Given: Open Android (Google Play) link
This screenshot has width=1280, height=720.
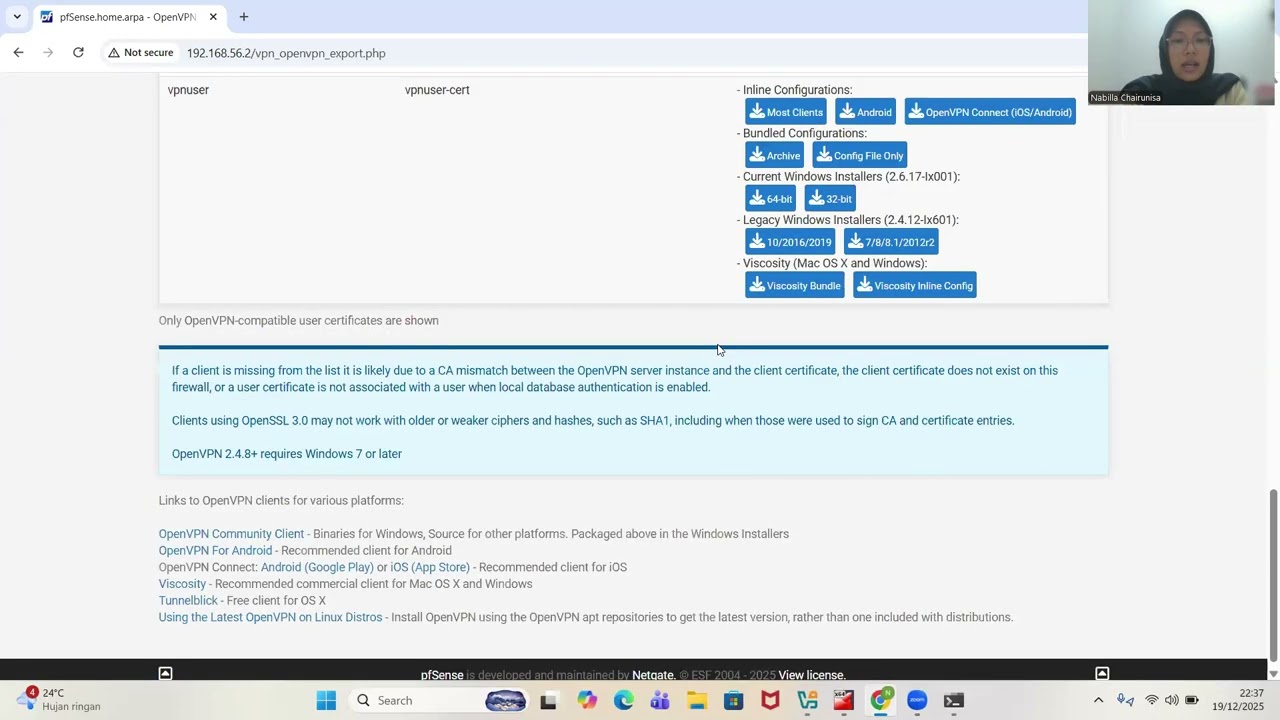Looking at the screenshot, I should click(x=317, y=567).
